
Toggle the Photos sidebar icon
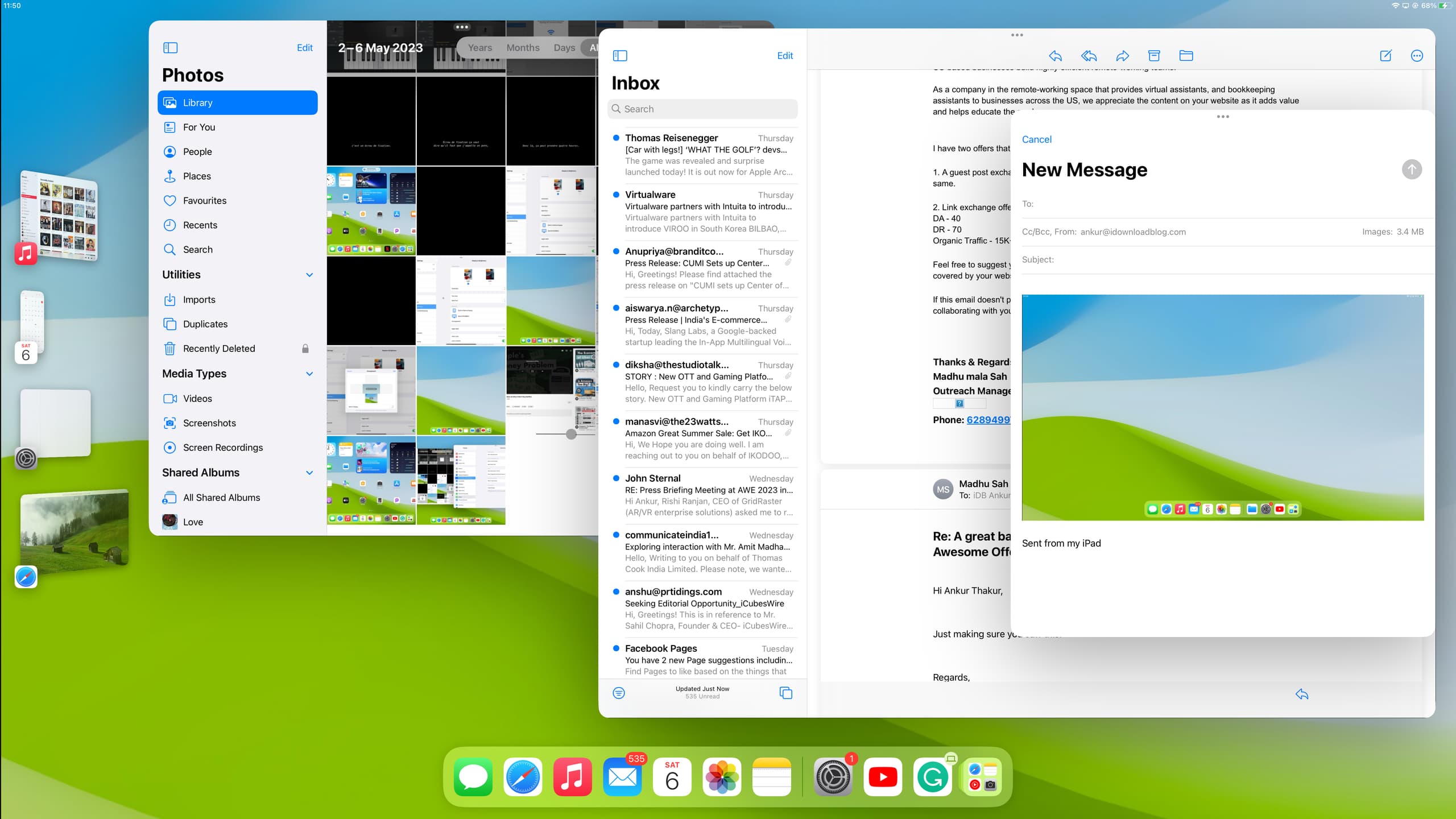[170, 48]
